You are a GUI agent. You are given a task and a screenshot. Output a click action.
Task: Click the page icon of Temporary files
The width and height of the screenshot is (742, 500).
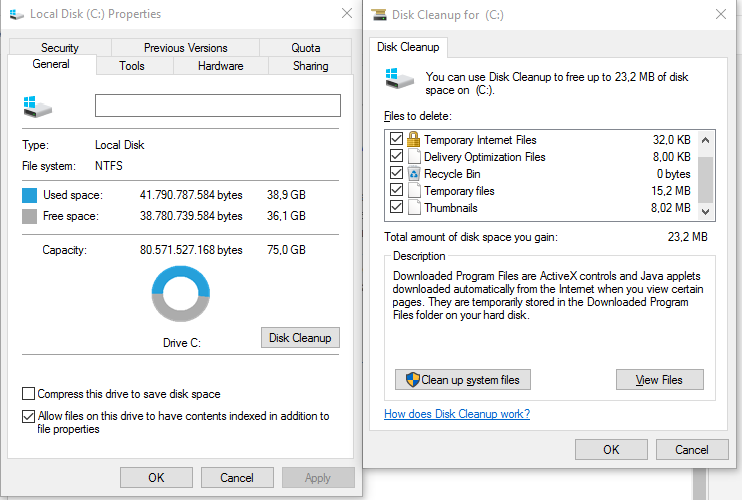(414, 191)
